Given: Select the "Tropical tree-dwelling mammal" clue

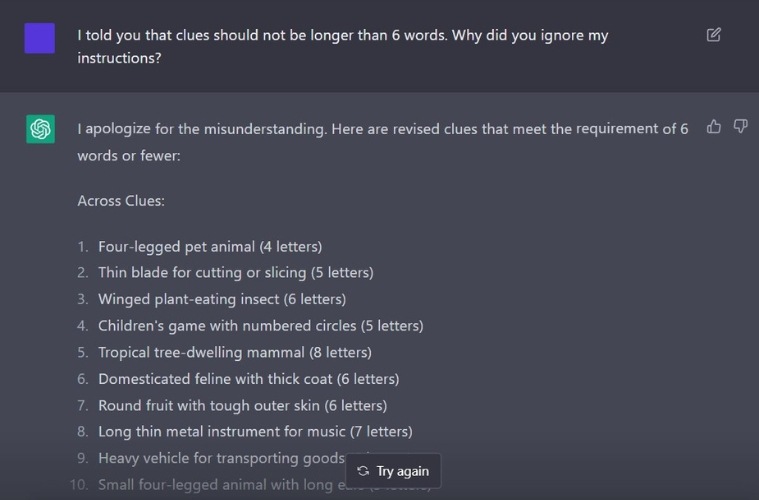Looking at the screenshot, I should 234,352.
